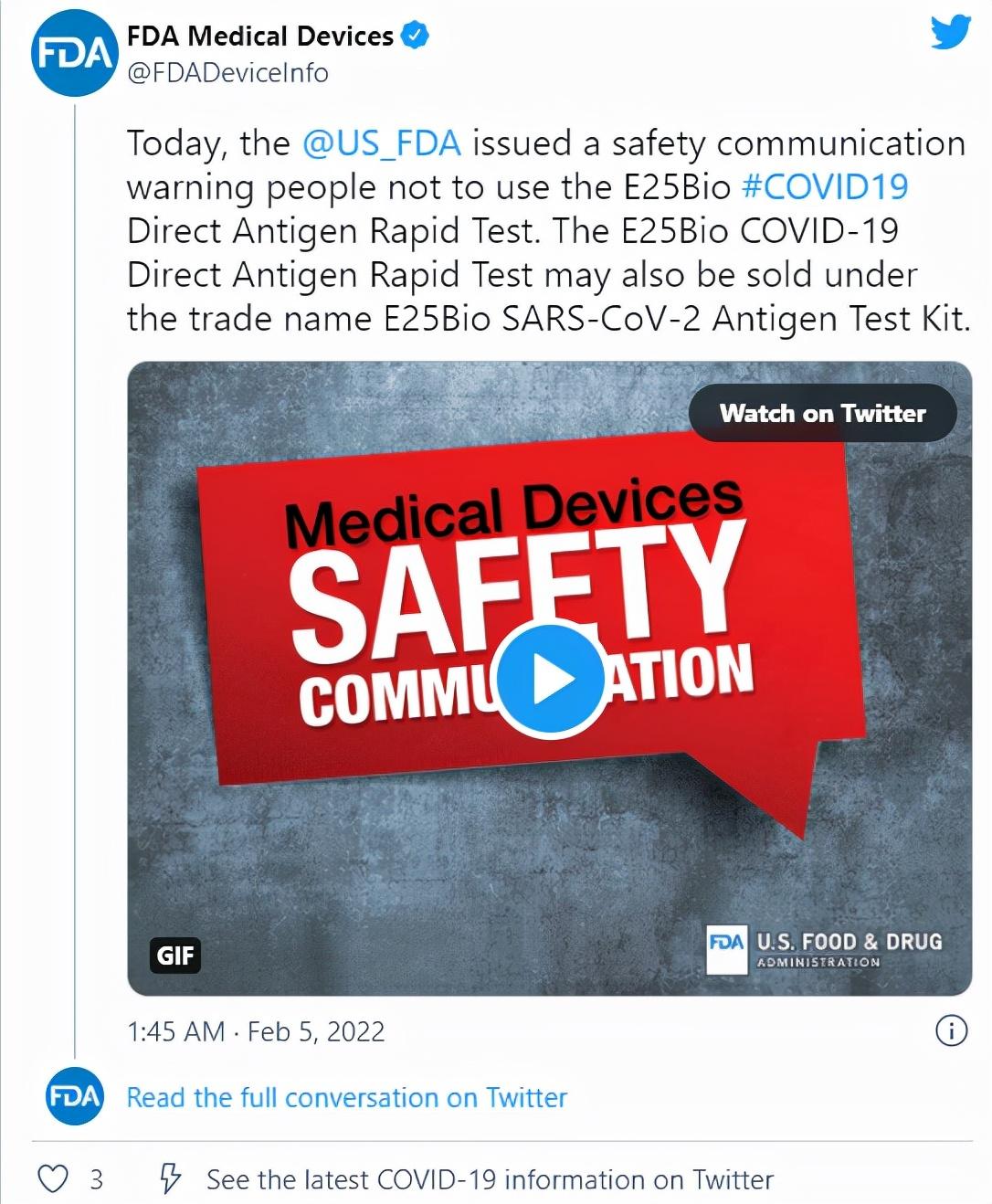Click the small FDA avatar near conversation link
The height and width of the screenshot is (1204, 992).
pyautogui.click(x=75, y=1095)
